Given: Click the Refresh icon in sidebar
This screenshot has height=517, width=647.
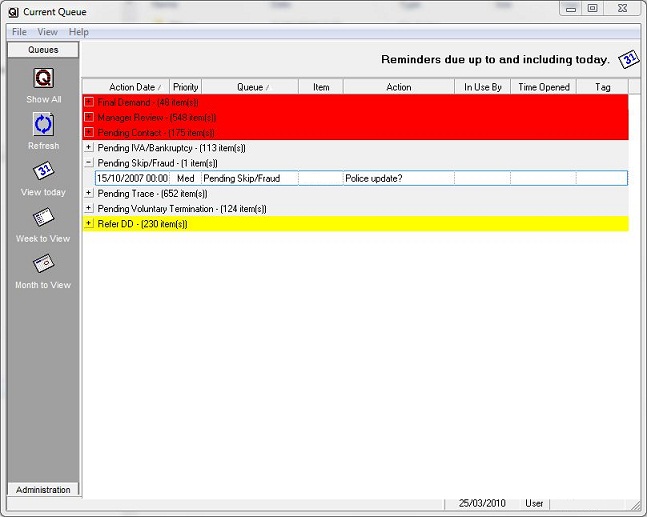Looking at the screenshot, I should pos(43,125).
